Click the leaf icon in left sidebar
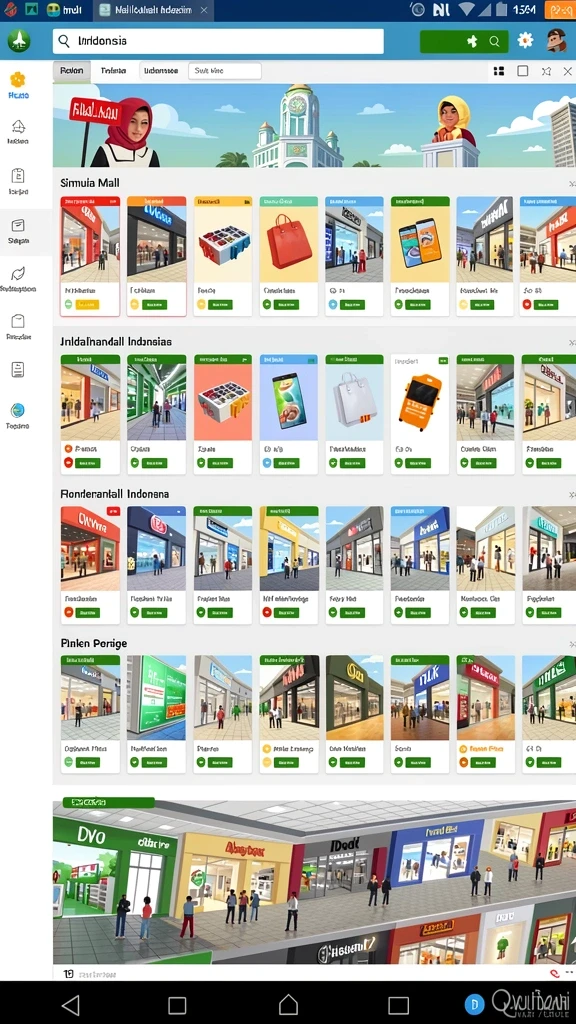 pos(18,273)
